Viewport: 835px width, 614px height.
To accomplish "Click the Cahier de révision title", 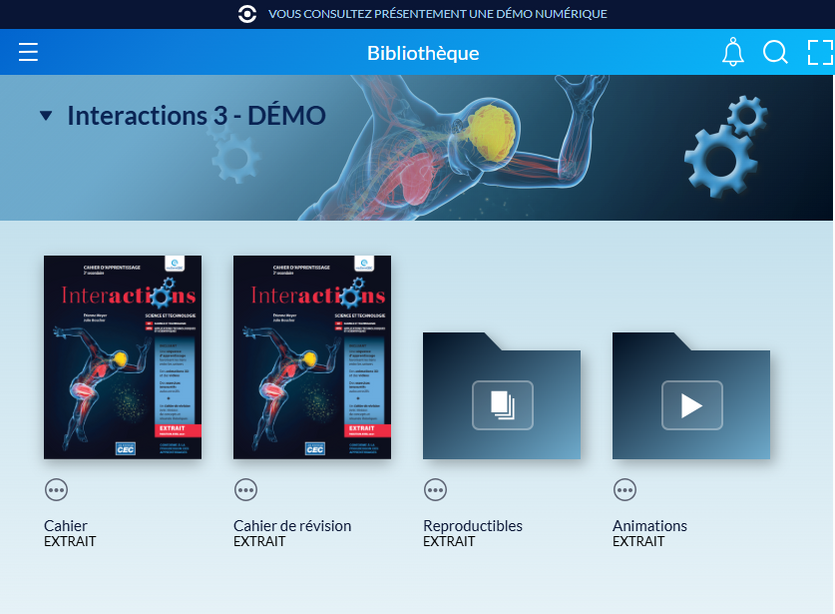I will 292,526.
